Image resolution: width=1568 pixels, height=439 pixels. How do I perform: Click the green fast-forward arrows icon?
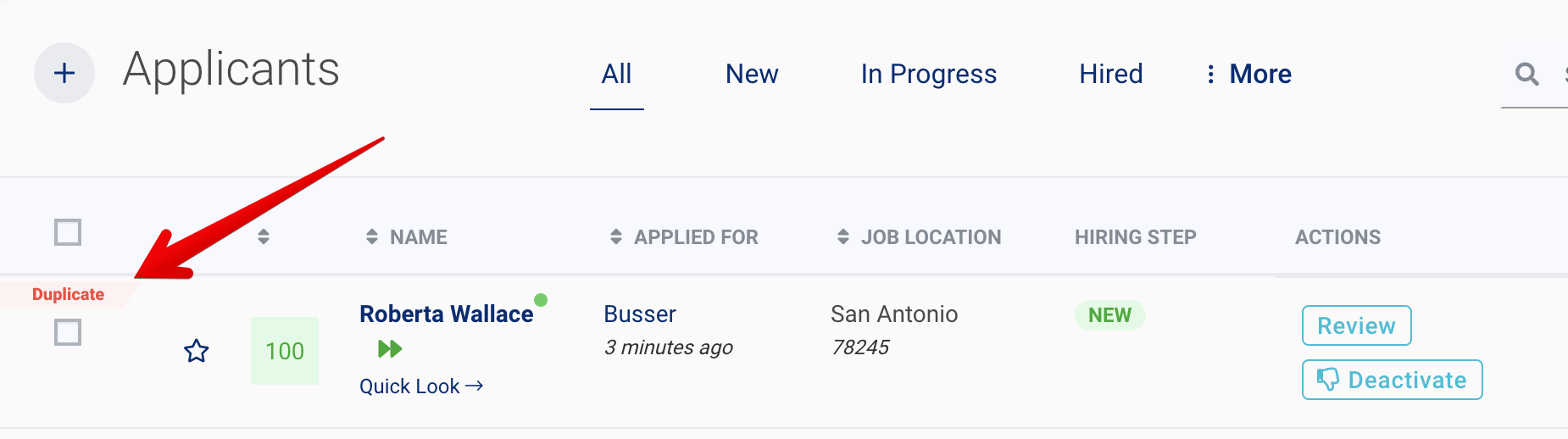[390, 348]
